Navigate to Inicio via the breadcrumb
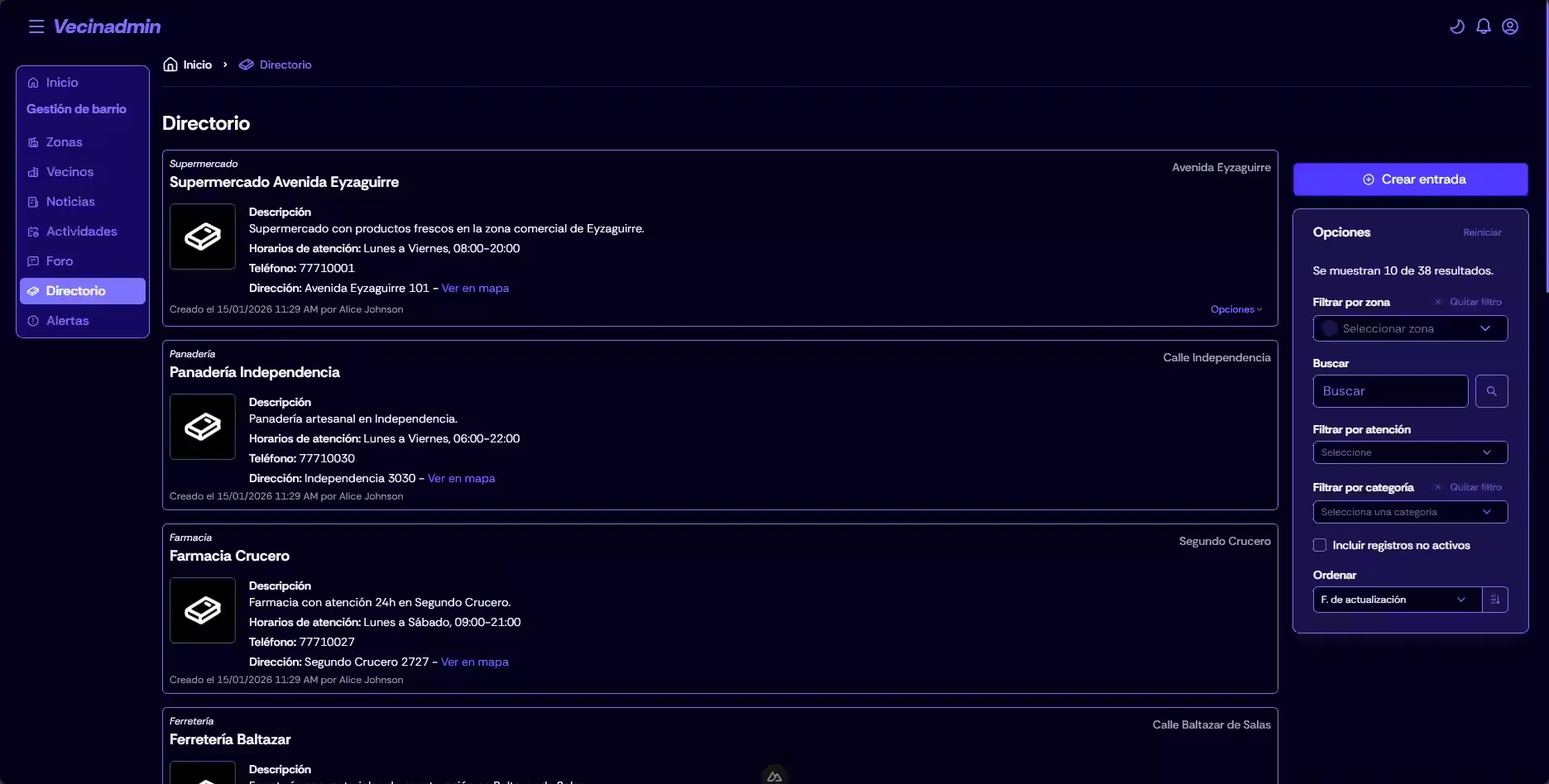This screenshot has width=1549, height=784. click(196, 64)
